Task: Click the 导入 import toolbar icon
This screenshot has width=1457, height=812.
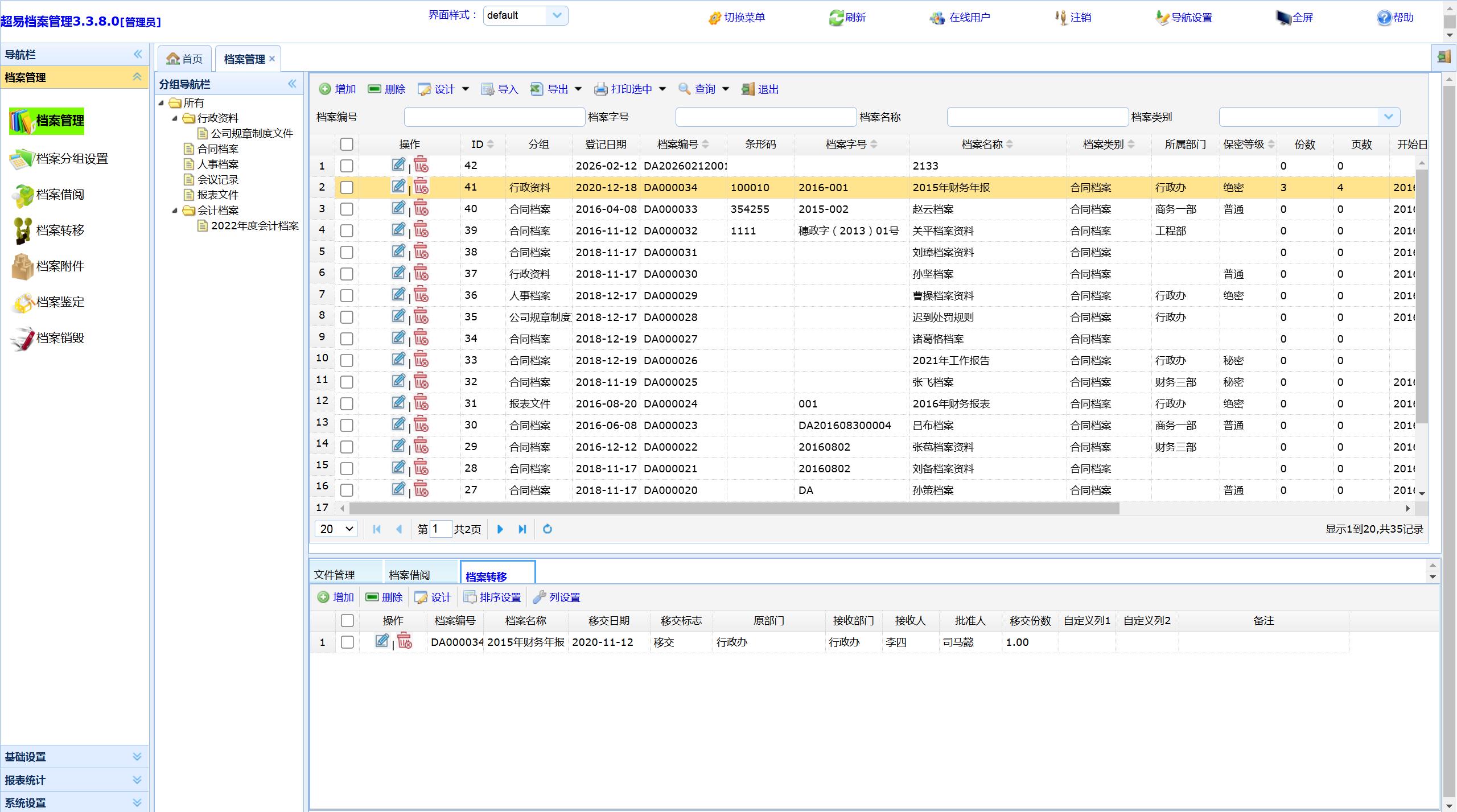Action: (488, 89)
